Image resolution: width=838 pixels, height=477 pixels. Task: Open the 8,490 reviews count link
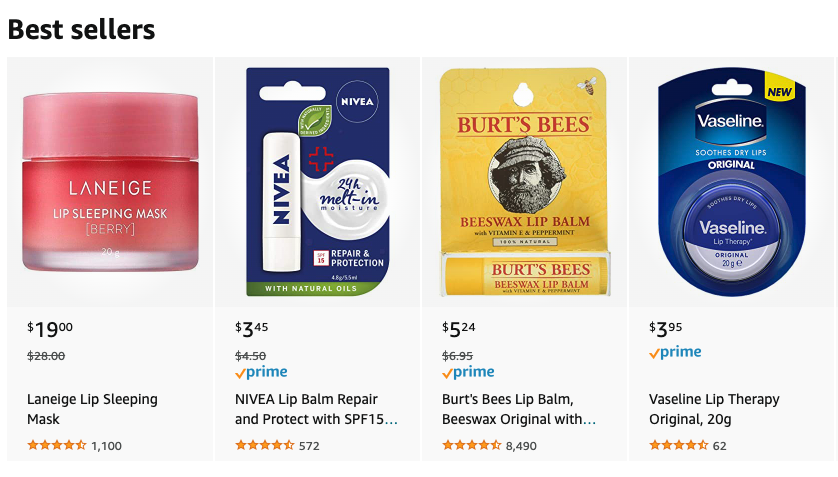(x=521, y=446)
